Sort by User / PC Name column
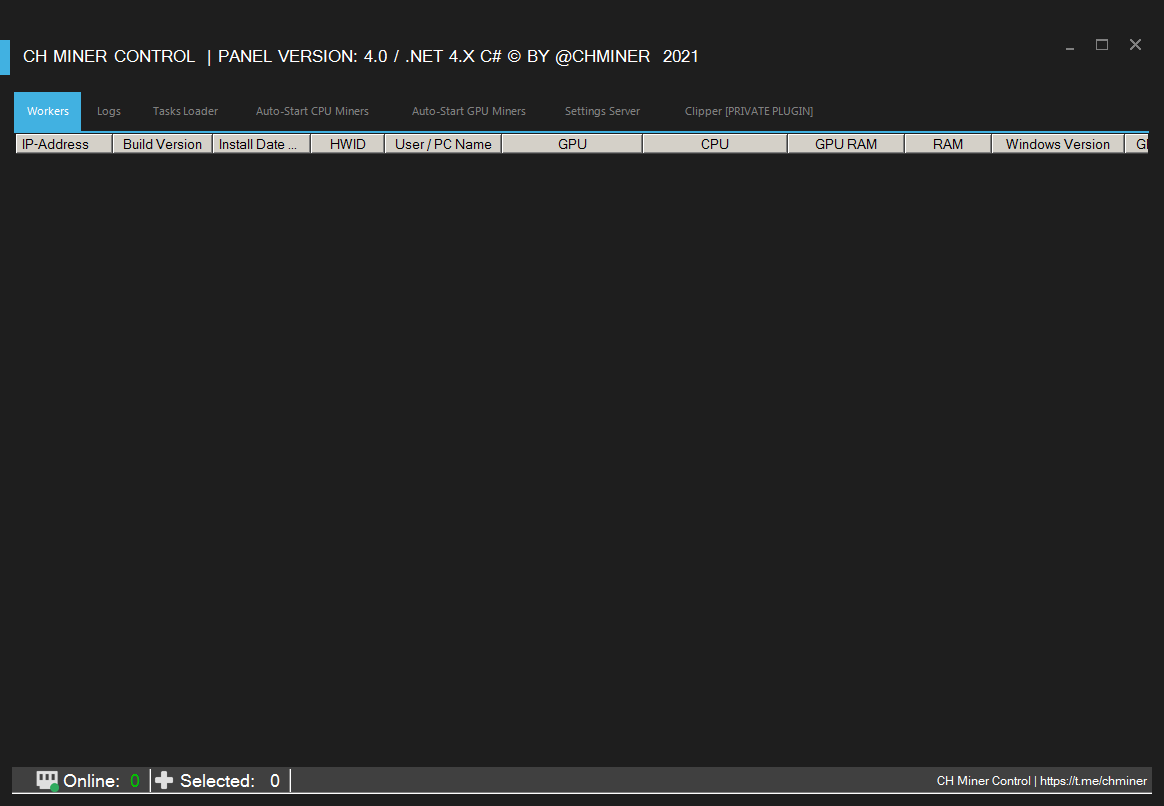Image resolution: width=1164 pixels, height=806 pixels. pyautogui.click(x=443, y=144)
